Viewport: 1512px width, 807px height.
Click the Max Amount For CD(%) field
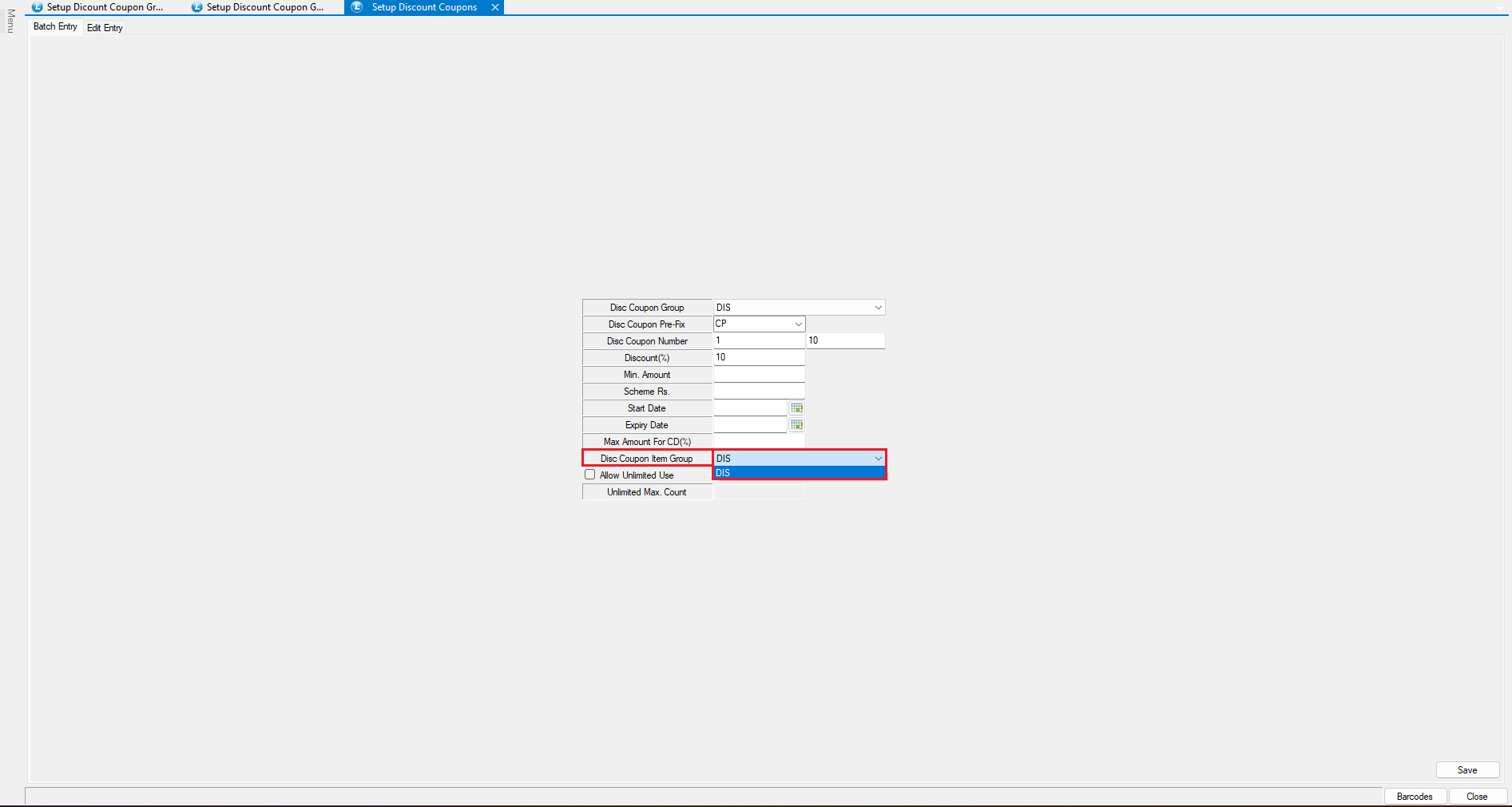[759, 442]
